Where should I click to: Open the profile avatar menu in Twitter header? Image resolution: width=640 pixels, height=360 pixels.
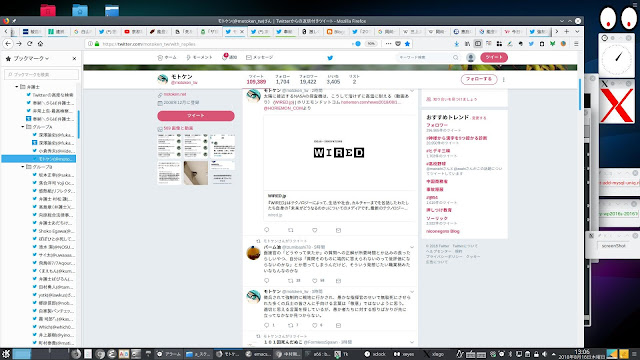[470, 58]
